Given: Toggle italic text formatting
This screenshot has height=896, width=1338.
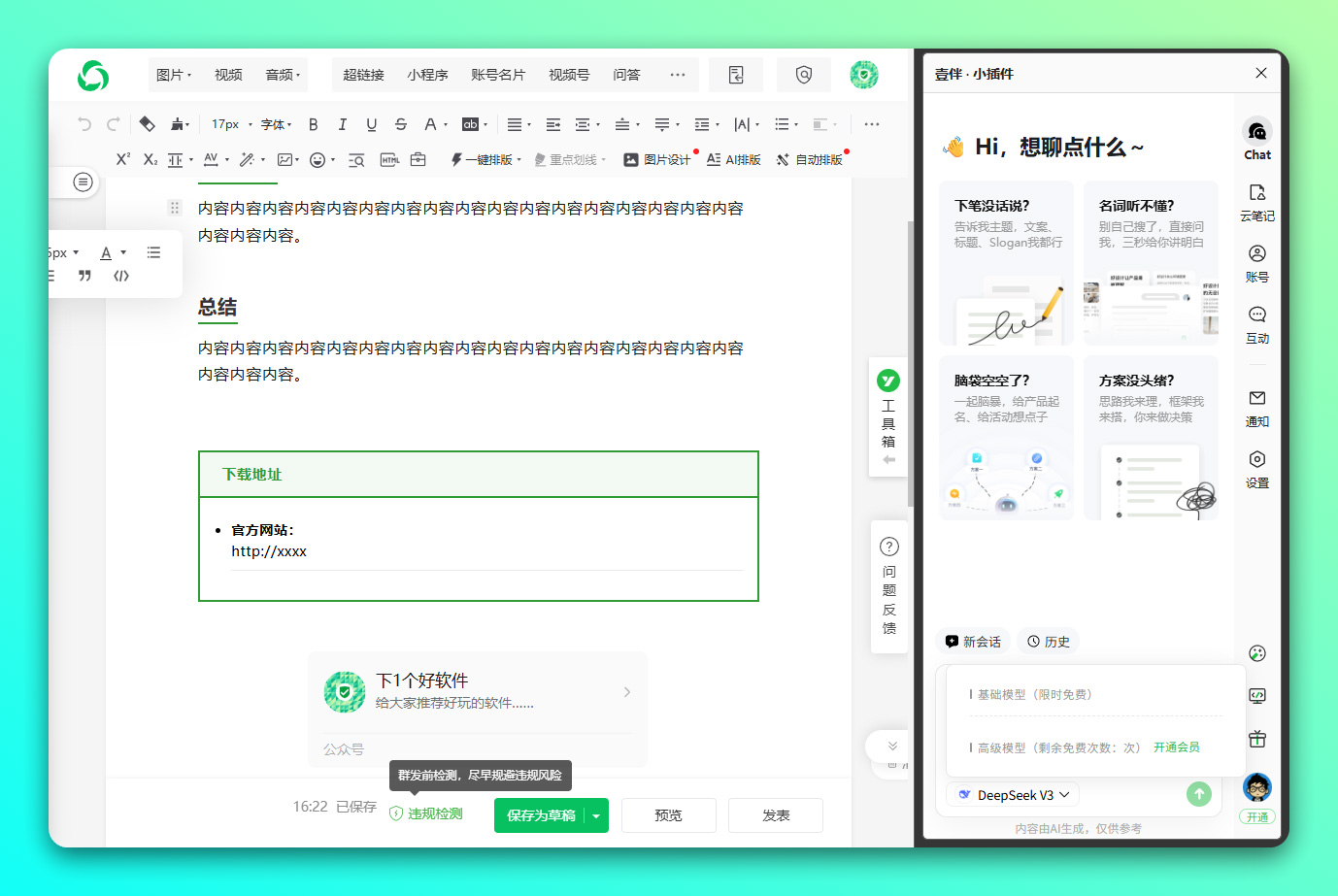Looking at the screenshot, I should (x=342, y=124).
